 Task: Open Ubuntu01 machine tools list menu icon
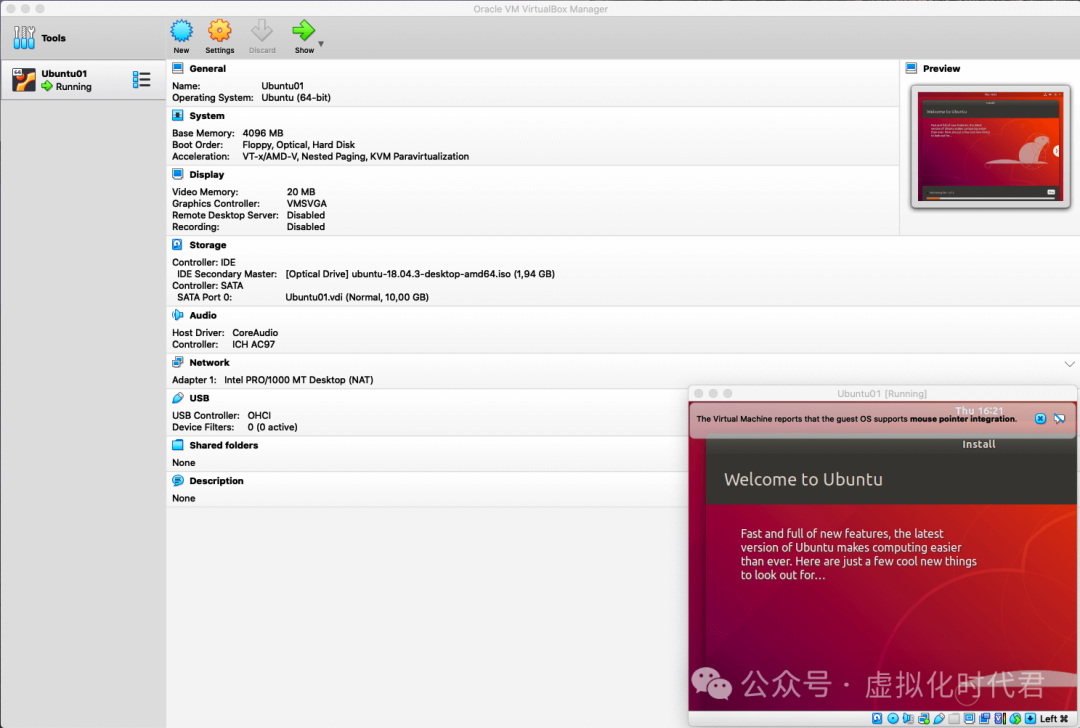coord(141,80)
